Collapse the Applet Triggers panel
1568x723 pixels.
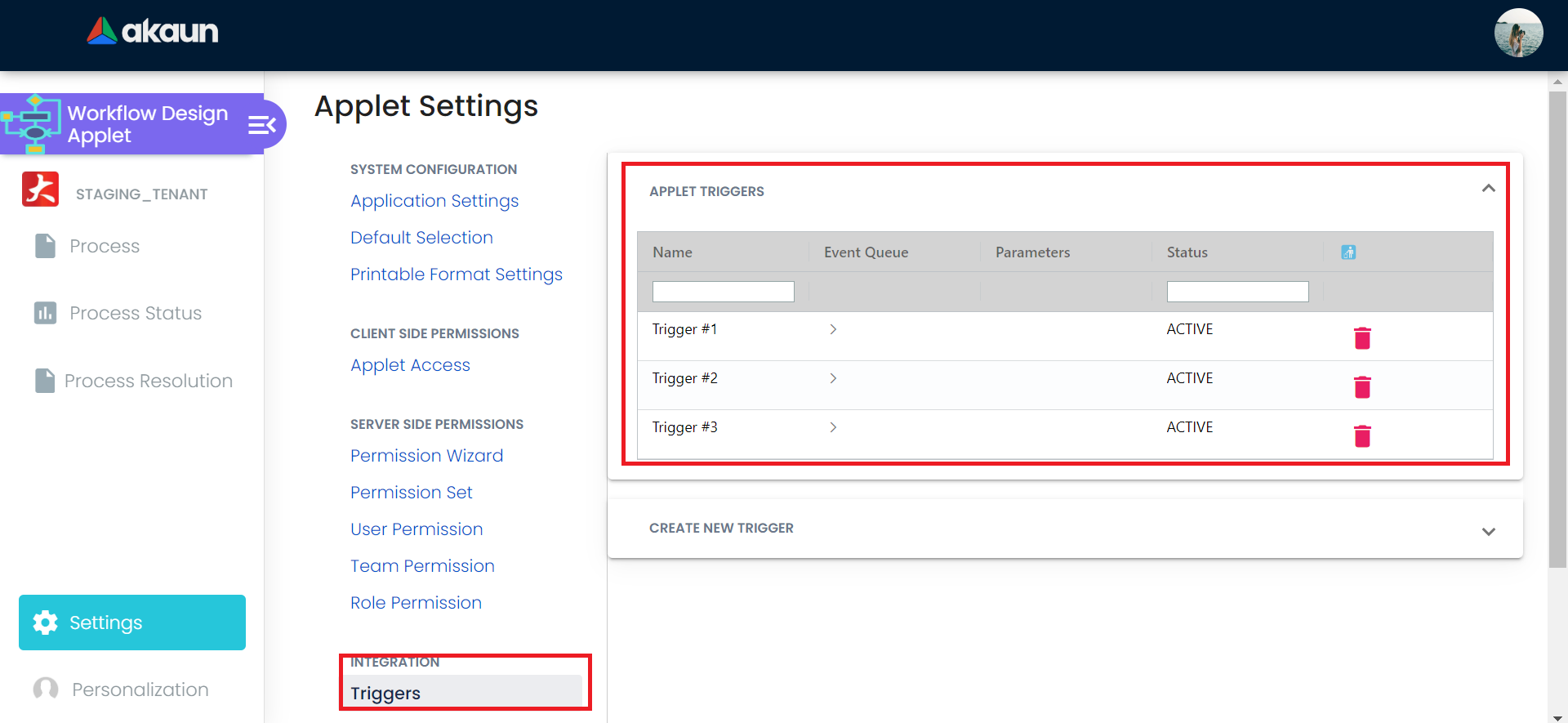point(1488,189)
